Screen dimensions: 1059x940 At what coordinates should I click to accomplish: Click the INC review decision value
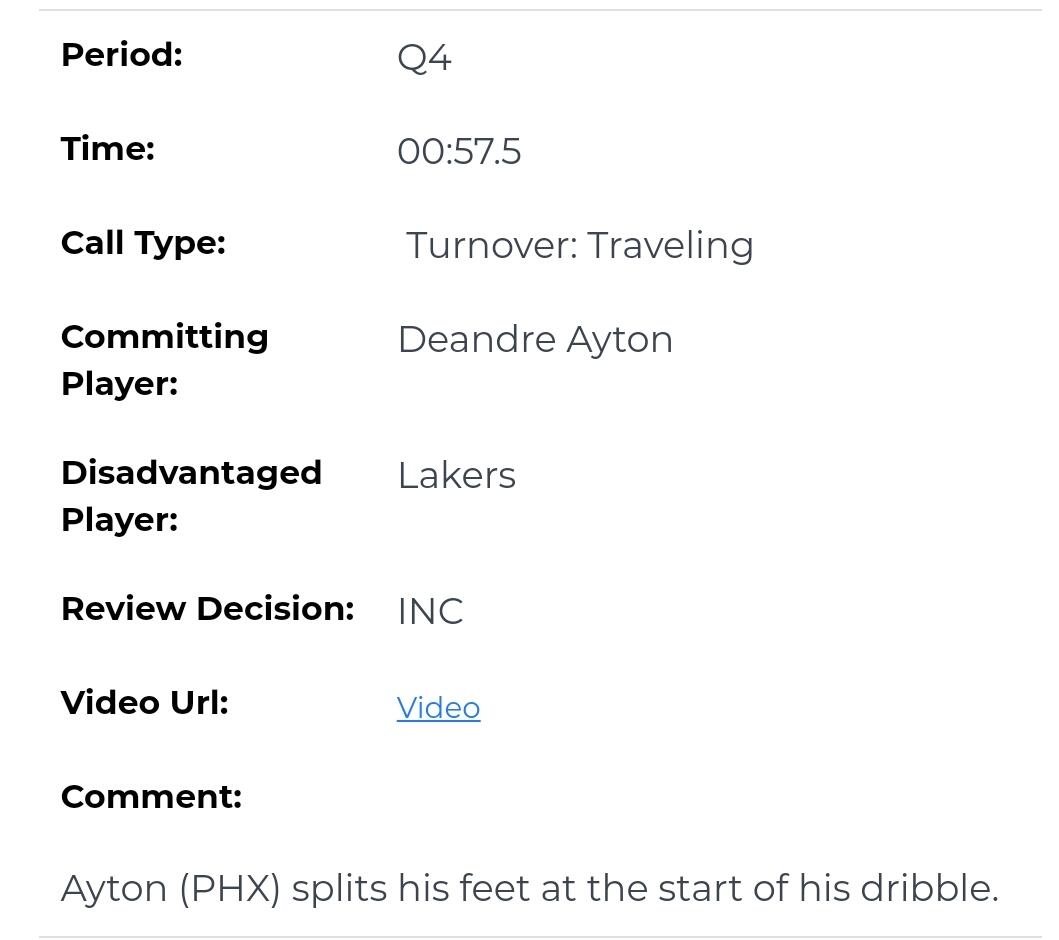pyautogui.click(x=430, y=612)
